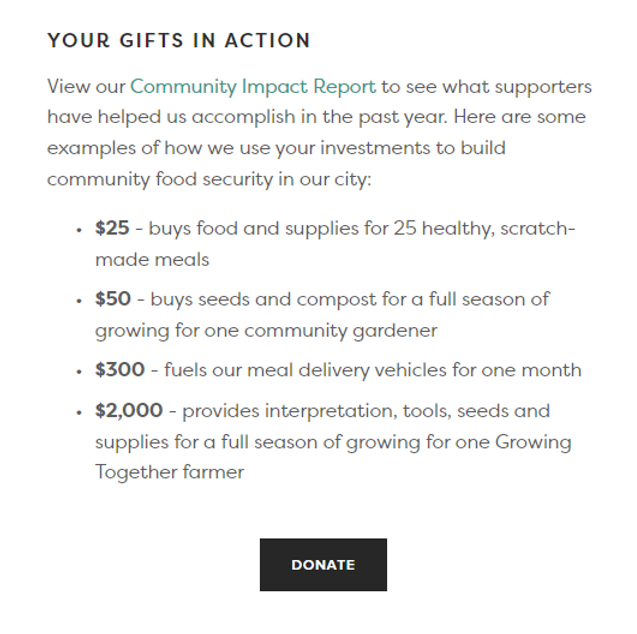Click the bold $300 amount
The height and width of the screenshot is (634, 637).
119,370
